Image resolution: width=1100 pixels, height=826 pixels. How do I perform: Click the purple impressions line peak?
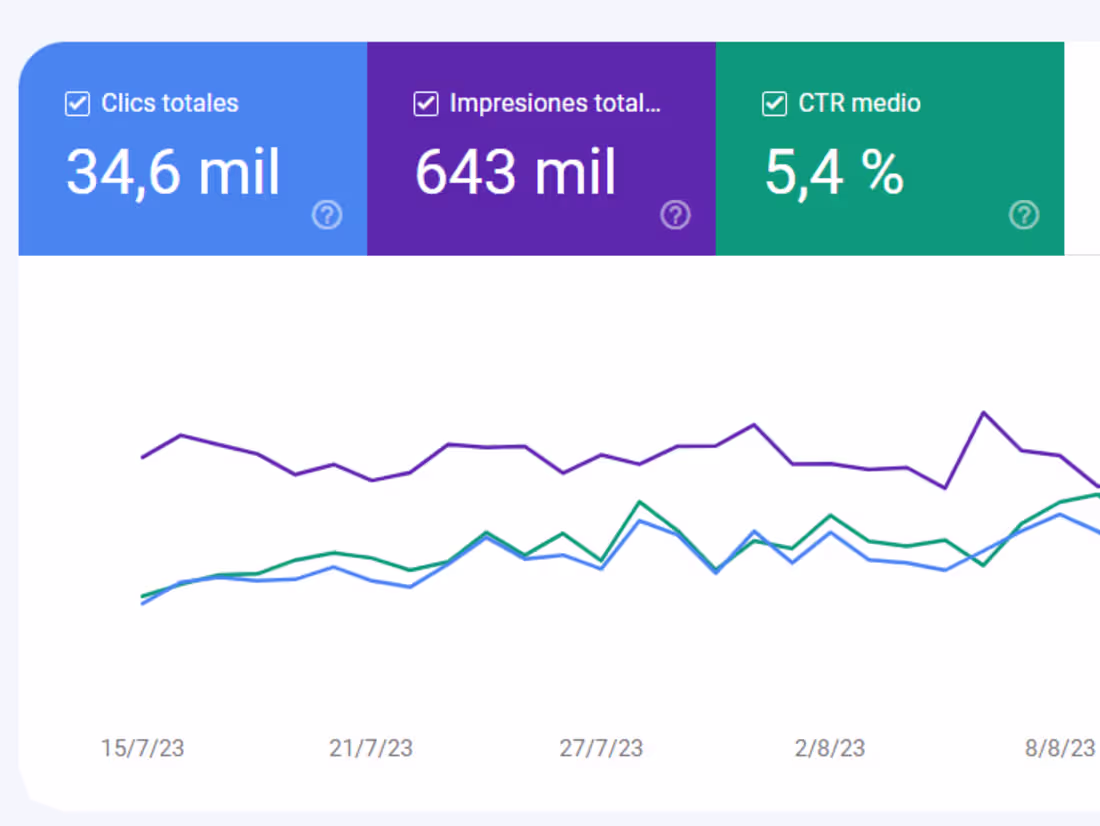(x=985, y=412)
